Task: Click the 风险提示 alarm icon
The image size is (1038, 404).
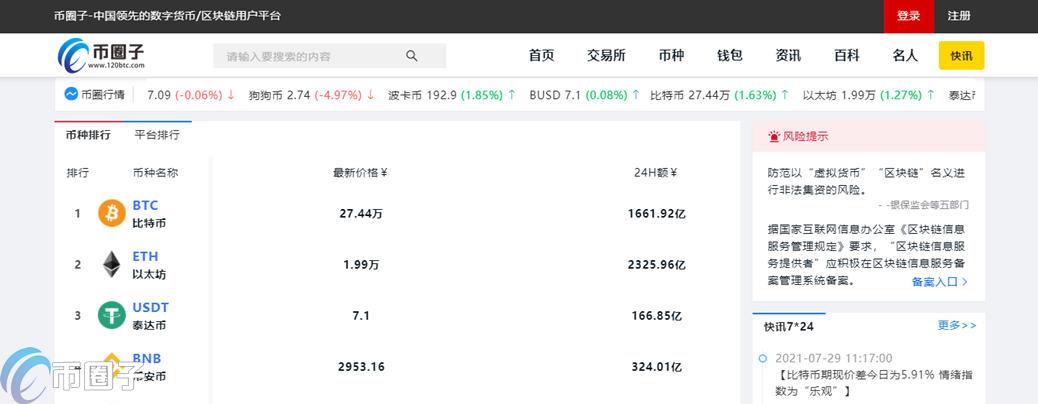Action: click(774, 137)
